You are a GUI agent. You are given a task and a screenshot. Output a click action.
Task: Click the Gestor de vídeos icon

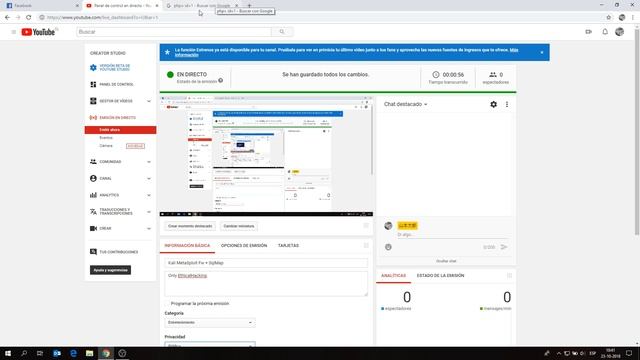(x=93, y=101)
